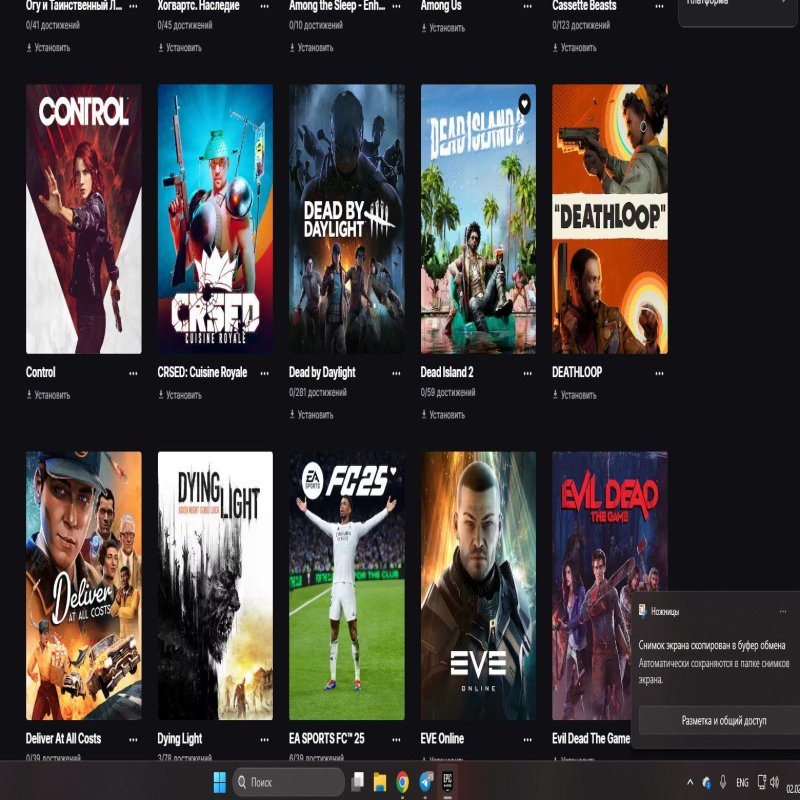Open the three-dot menu for Control
Viewport: 800px width, 800px height.
tap(133, 373)
